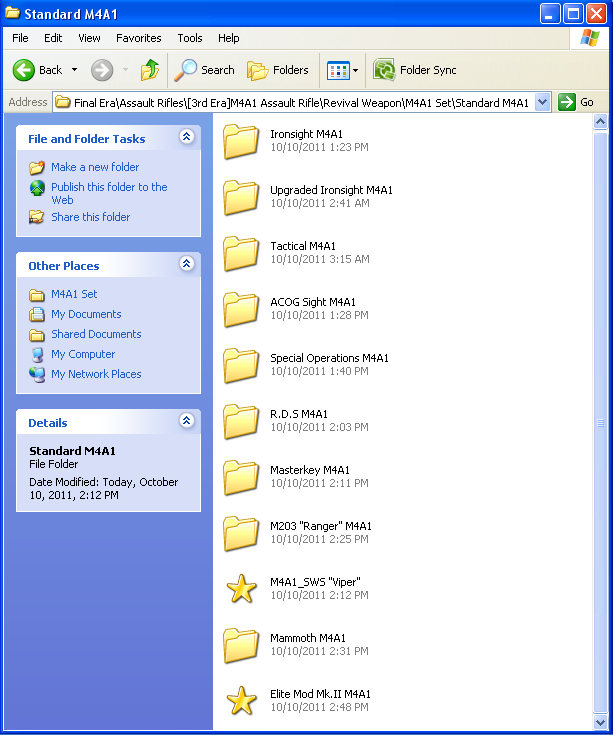Open the Favorites menu

[139, 38]
